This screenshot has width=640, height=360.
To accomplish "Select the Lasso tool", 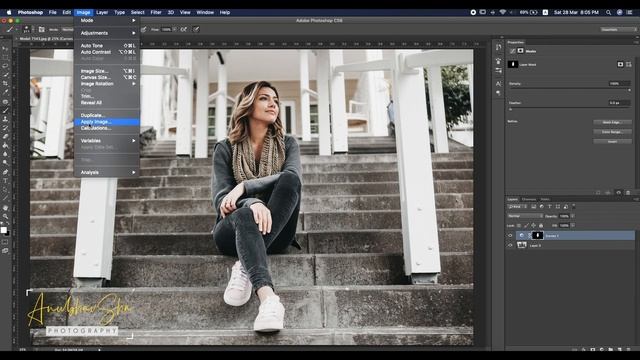I will point(5,66).
